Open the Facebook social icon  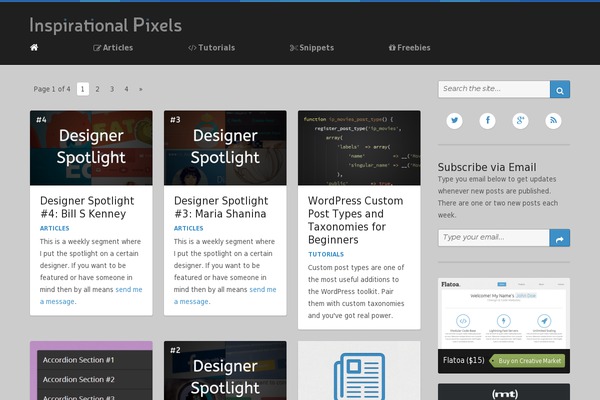point(487,121)
